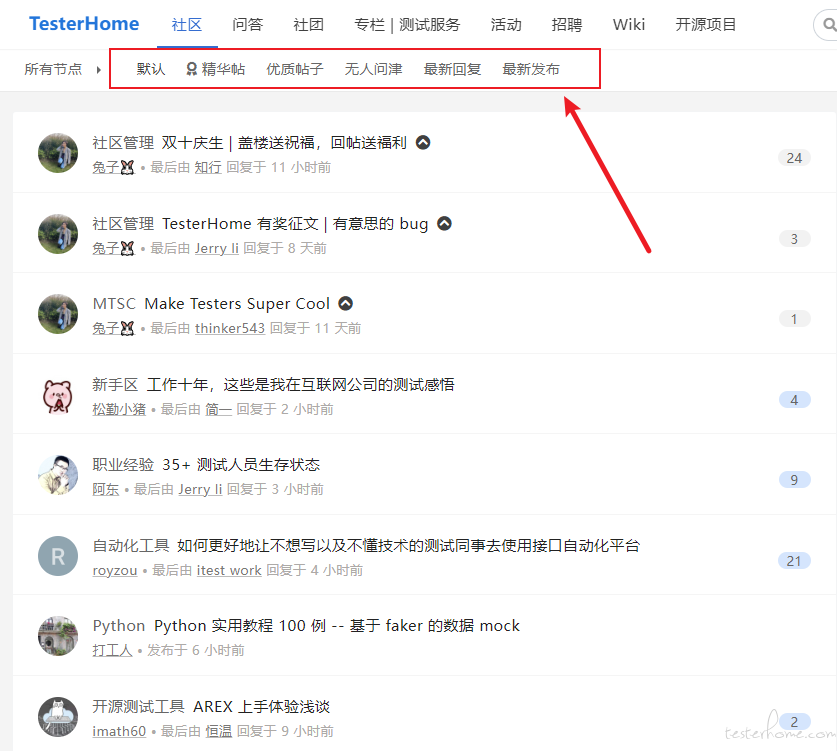
Task: Click 打工人's avatar image
Action: coord(58,636)
